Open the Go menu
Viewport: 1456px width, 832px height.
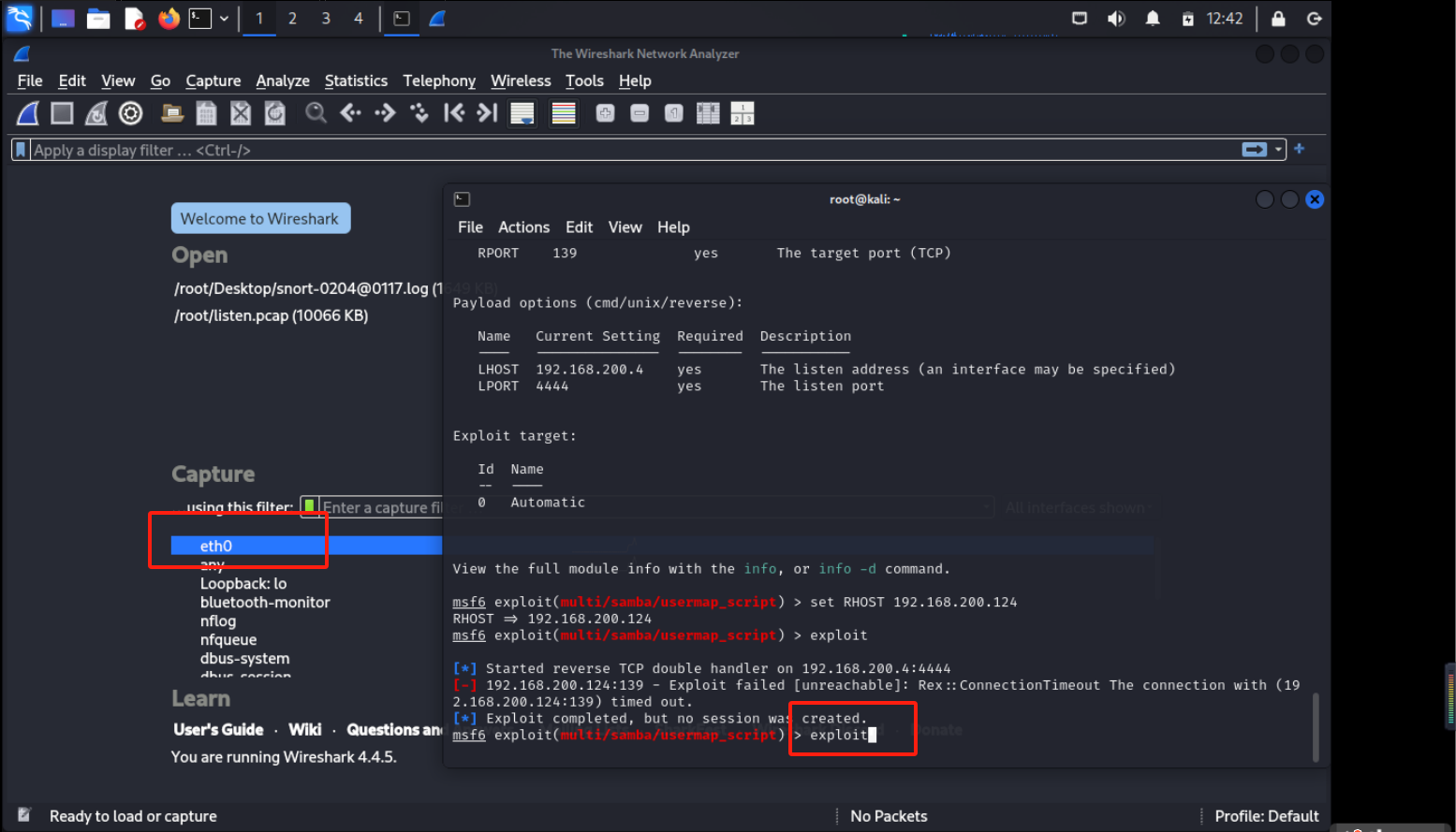[x=161, y=81]
